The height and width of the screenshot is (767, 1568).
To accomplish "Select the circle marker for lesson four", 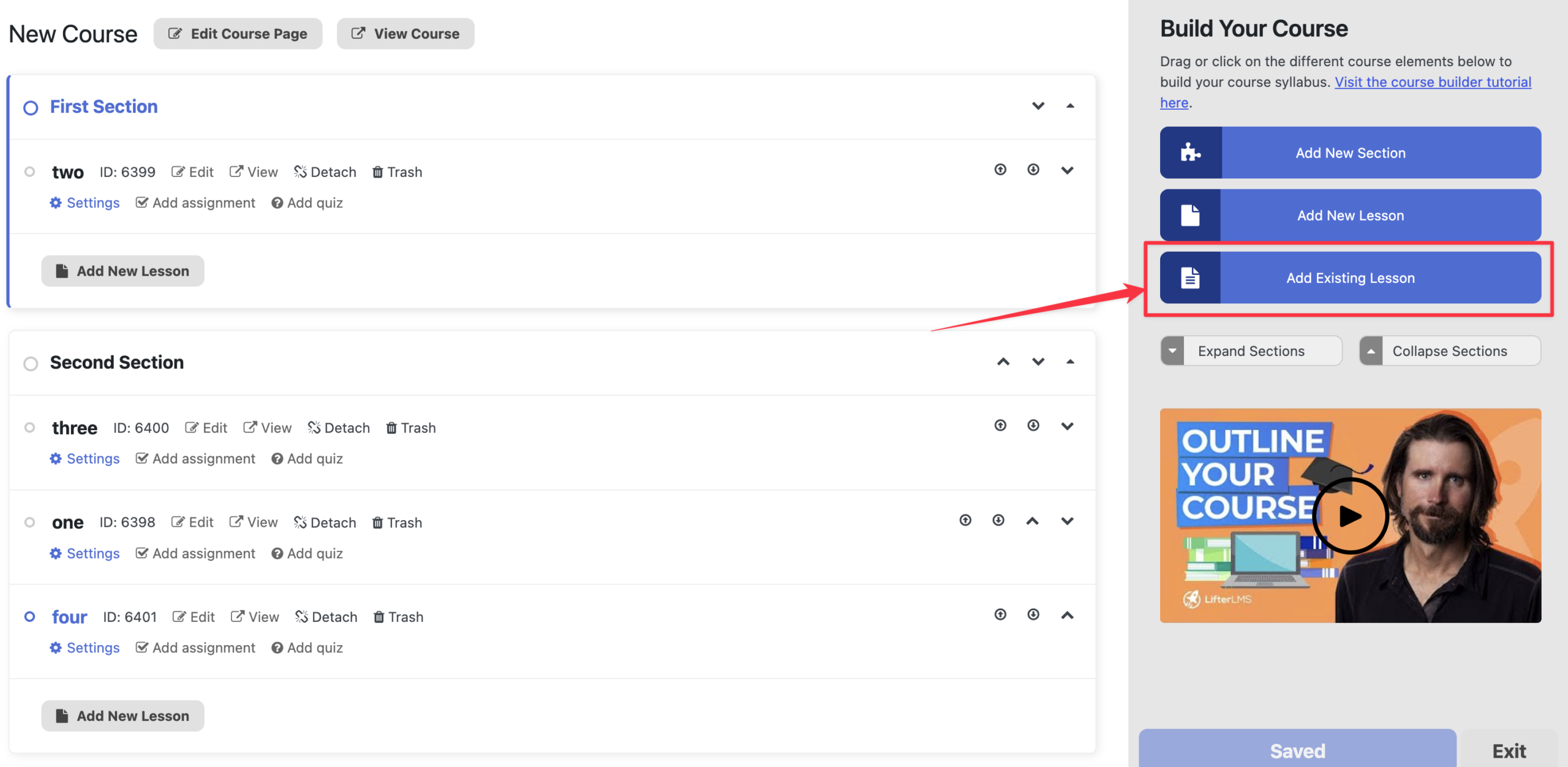I will [29, 616].
